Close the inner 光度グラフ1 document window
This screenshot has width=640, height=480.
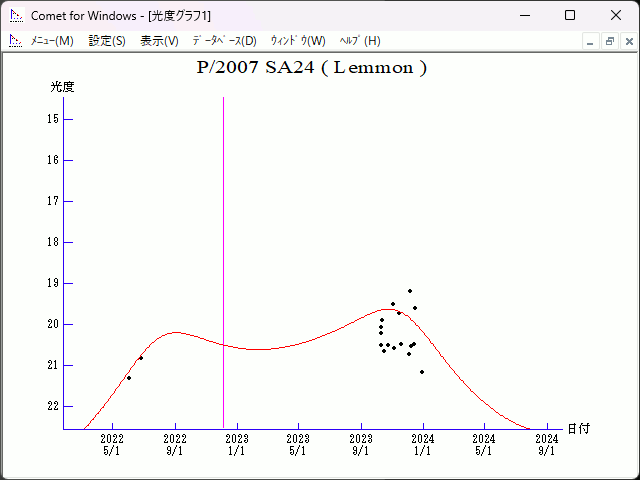tap(627, 41)
